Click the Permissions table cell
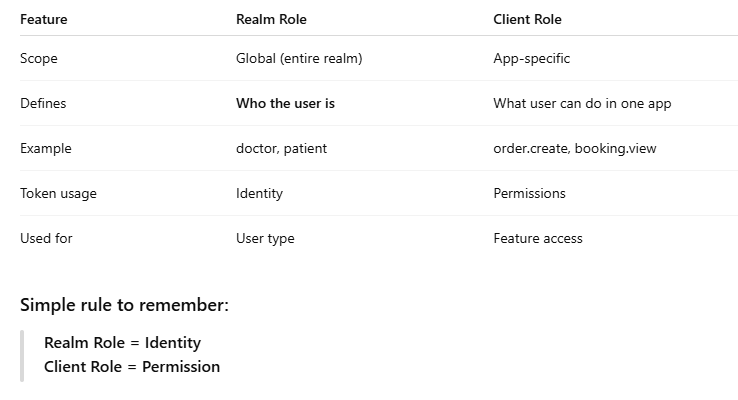Viewport: 738px width, 400px height. point(529,194)
